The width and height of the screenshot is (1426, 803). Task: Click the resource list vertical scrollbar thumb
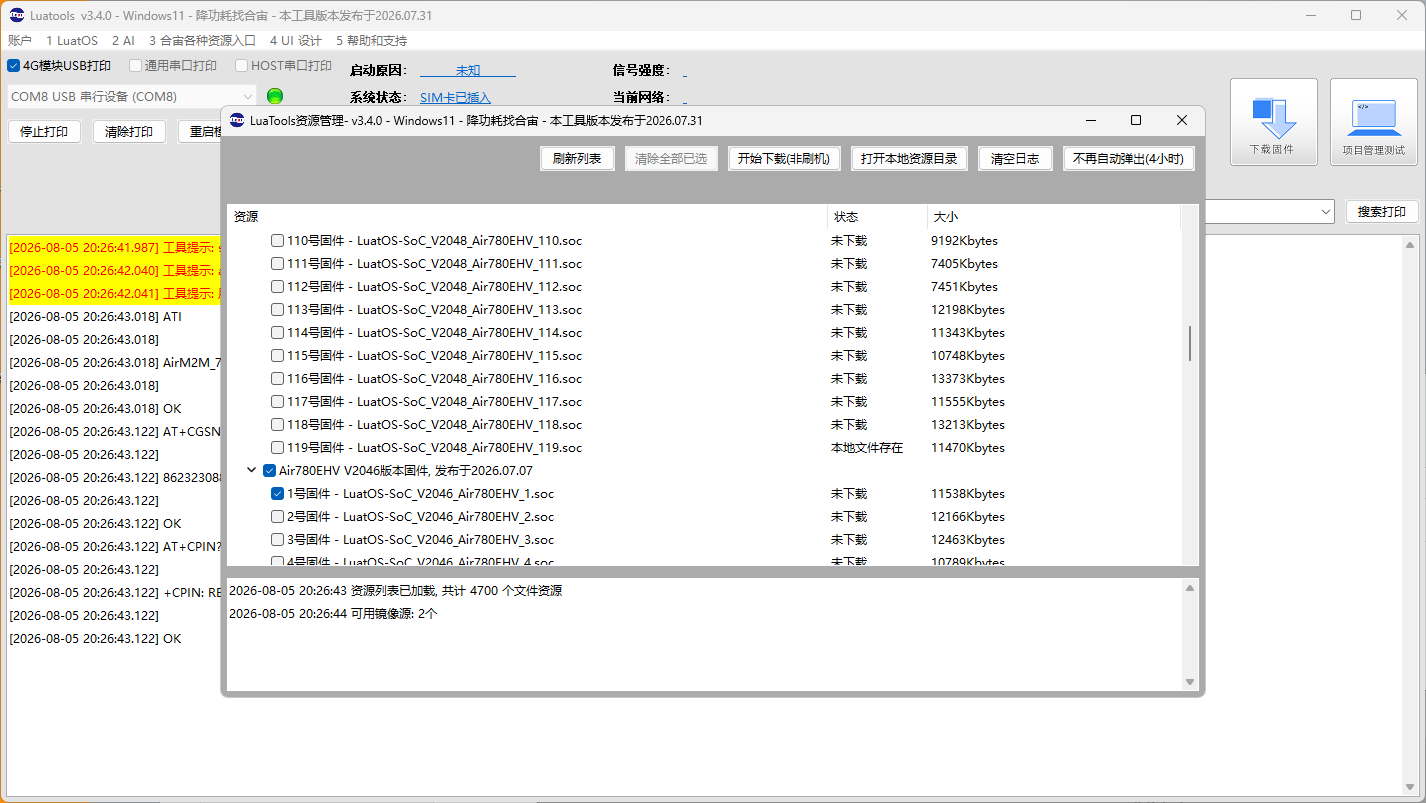coord(1190,343)
